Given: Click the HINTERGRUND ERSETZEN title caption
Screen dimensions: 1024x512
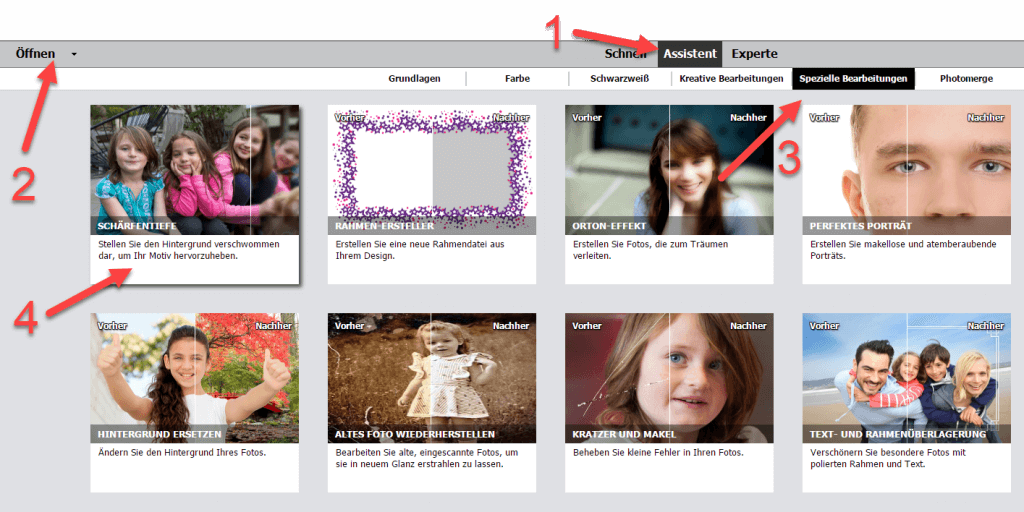Looking at the screenshot, I should click(x=159, y=434).
